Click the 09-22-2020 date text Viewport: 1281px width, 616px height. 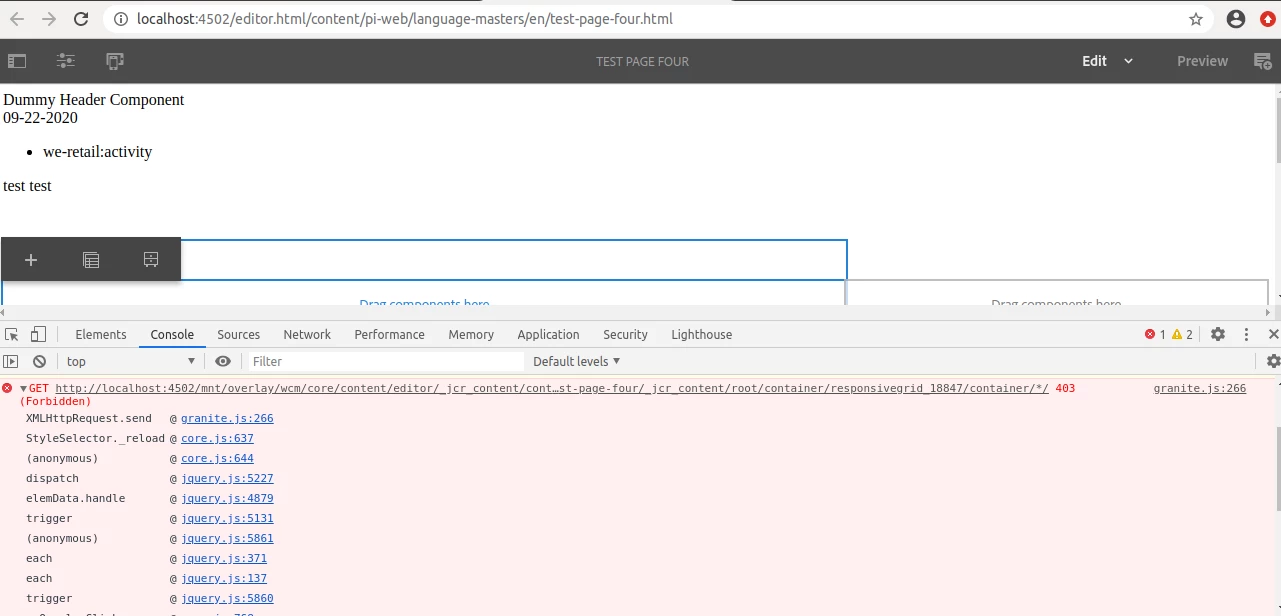40,118
